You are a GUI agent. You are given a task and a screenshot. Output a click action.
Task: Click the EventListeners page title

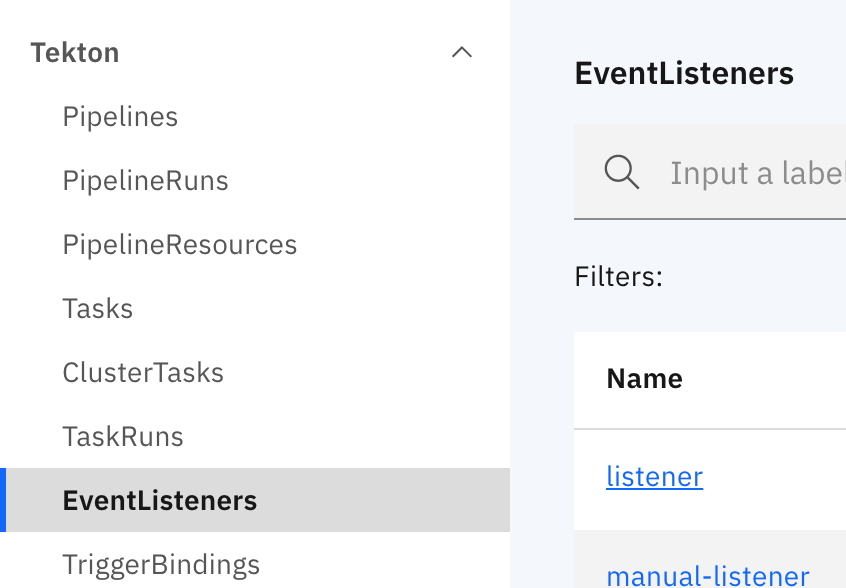pos(684,73)
